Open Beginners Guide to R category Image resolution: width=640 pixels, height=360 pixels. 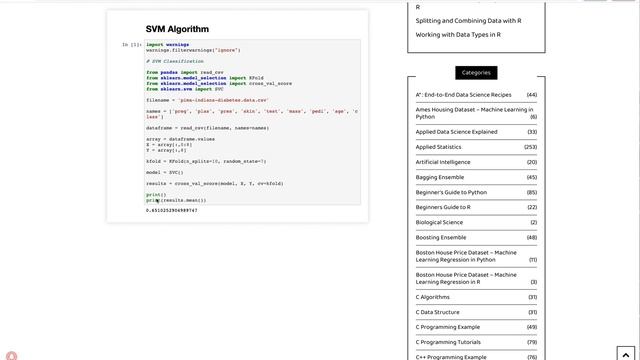coord(443,207)
